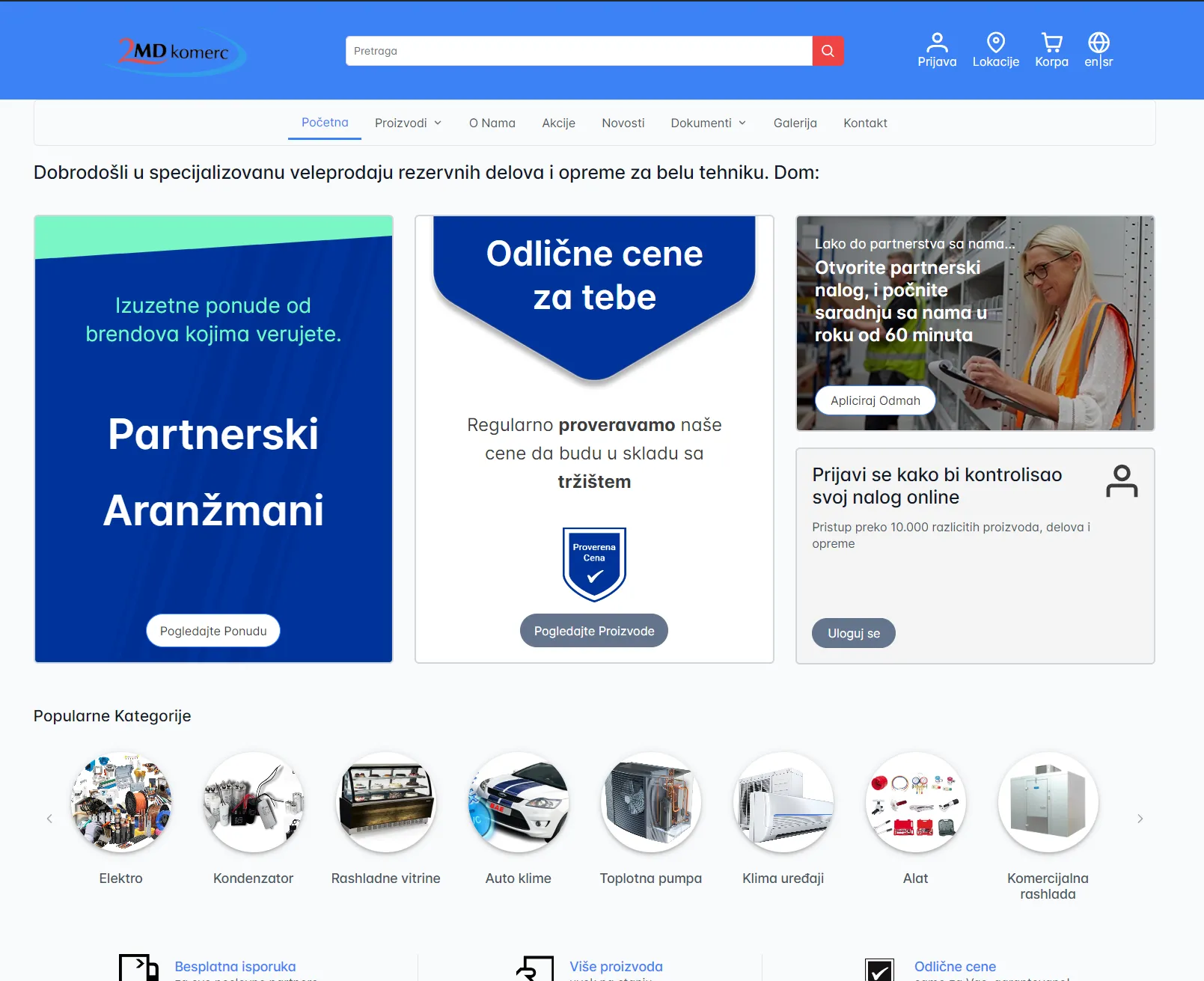Show previous categories with left arrow
1204x981 pixels.
49,819
